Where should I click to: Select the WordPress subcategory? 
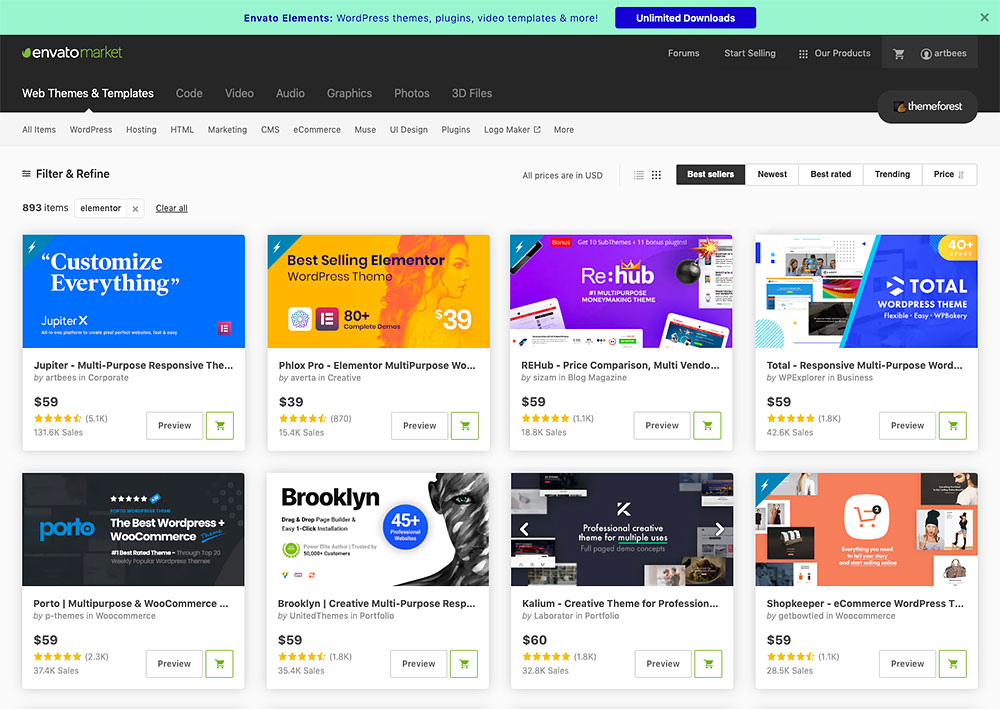(x=91, y=129)
